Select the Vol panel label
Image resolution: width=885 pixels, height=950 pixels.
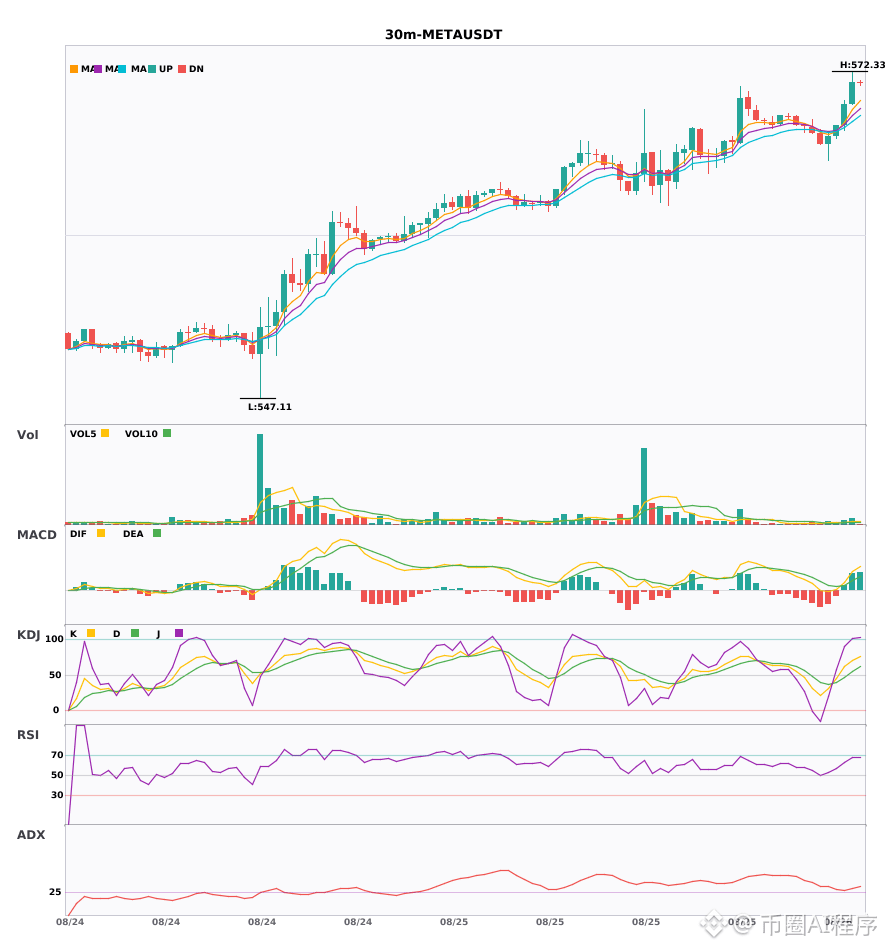(x=27, y=435)
